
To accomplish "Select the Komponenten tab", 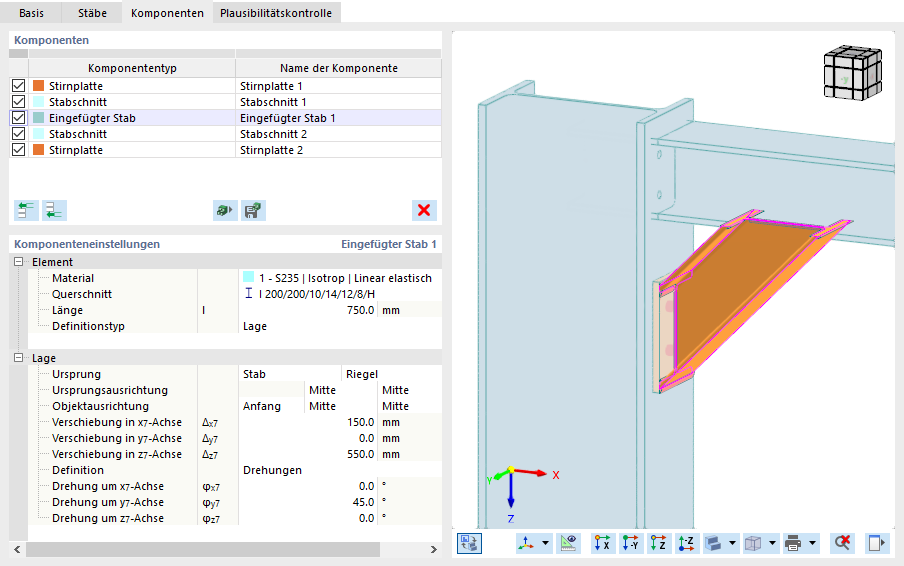I will [167, 13].
